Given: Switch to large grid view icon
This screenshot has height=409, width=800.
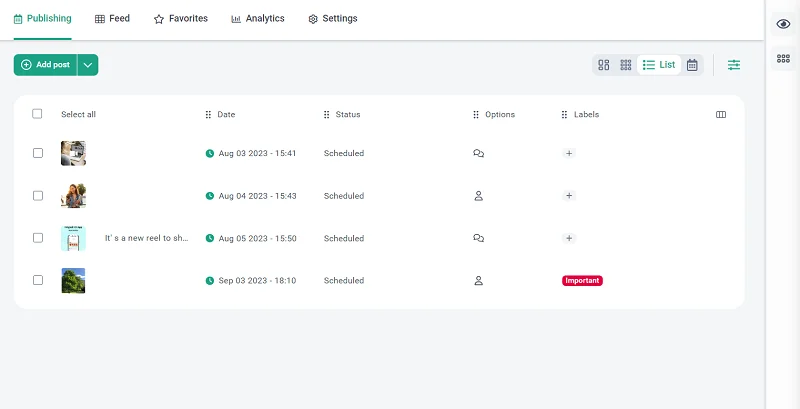Looking at the screenshot, I should pyautogui.click(x=604, y=65).
